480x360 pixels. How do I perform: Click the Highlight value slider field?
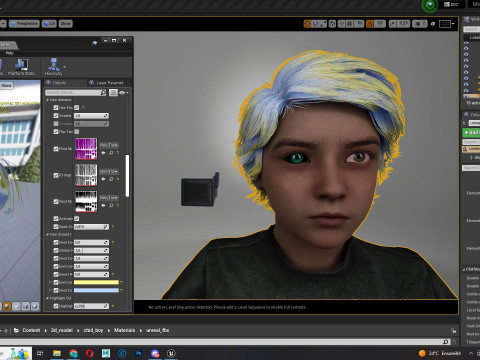coord(91,306)
